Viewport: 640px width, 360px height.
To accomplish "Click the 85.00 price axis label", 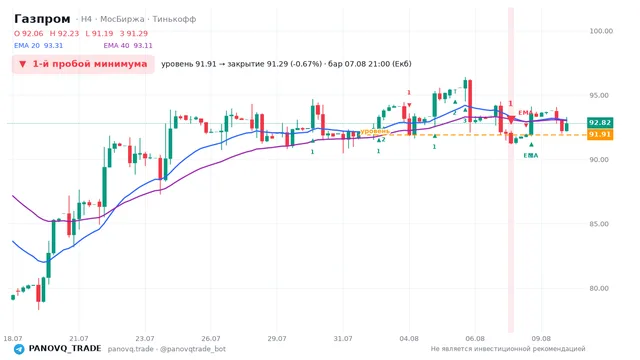I will click(x=598, y=224).
